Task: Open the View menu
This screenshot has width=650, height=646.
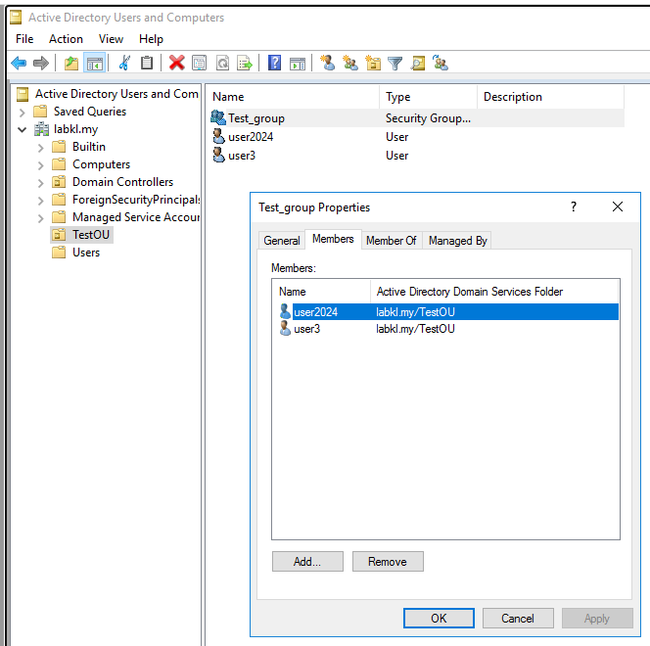Action: click(x=111, y=39)
